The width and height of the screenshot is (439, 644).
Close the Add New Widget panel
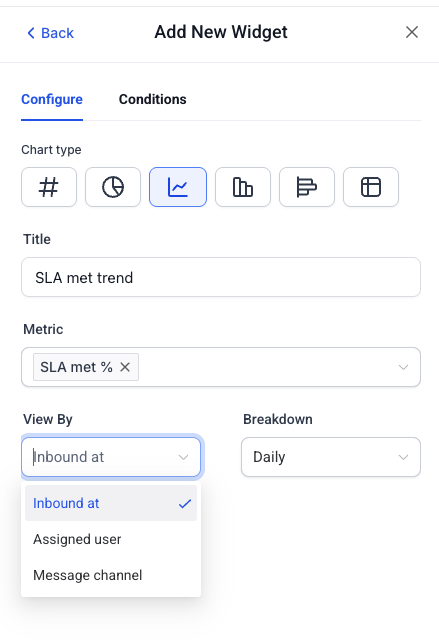pos(411,32)
